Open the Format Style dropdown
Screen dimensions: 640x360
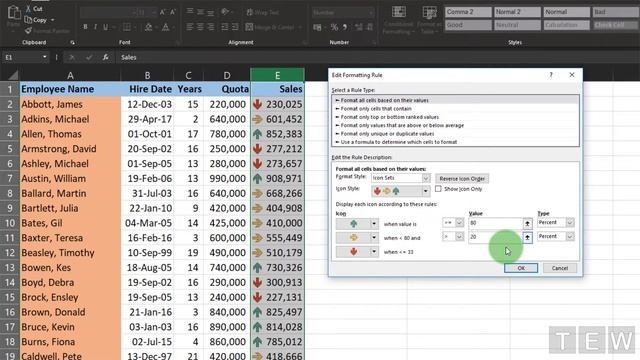point(425,178)
